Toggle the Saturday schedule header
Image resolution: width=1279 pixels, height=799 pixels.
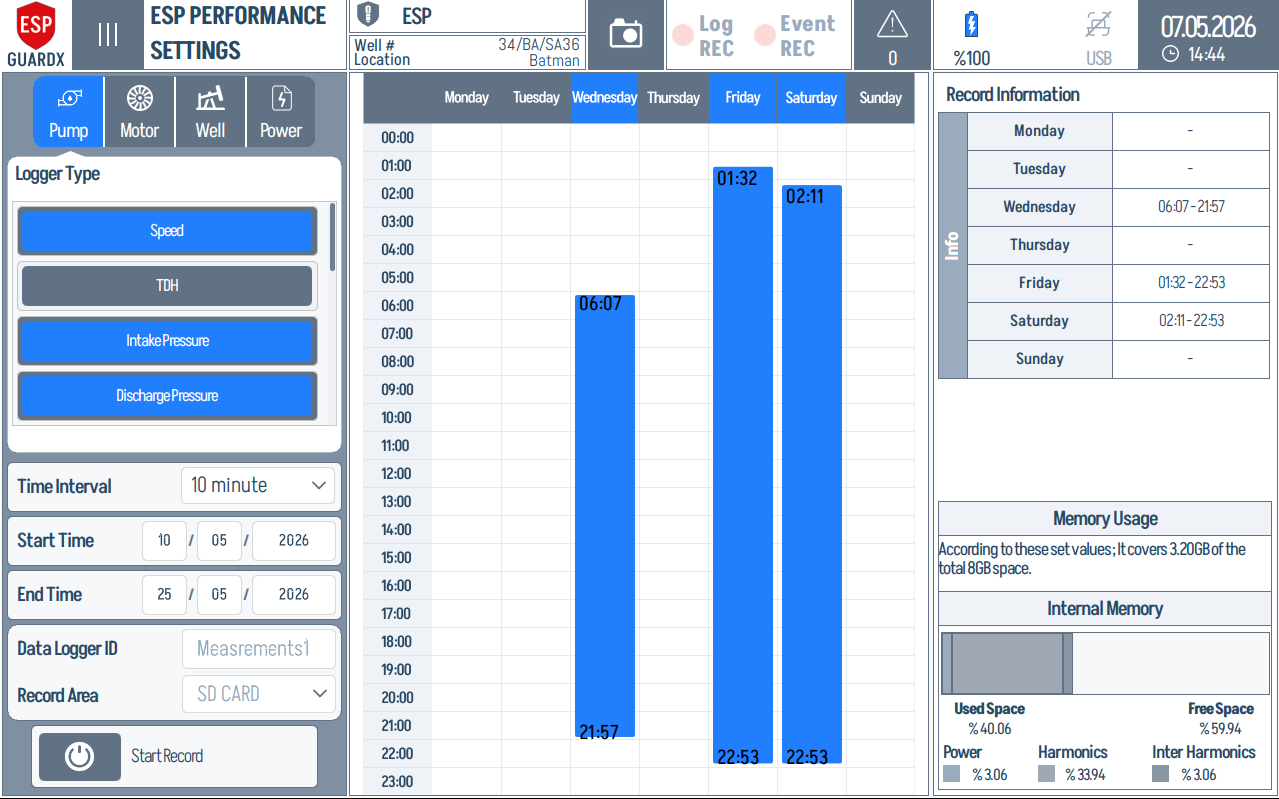[x=811, y=98]
